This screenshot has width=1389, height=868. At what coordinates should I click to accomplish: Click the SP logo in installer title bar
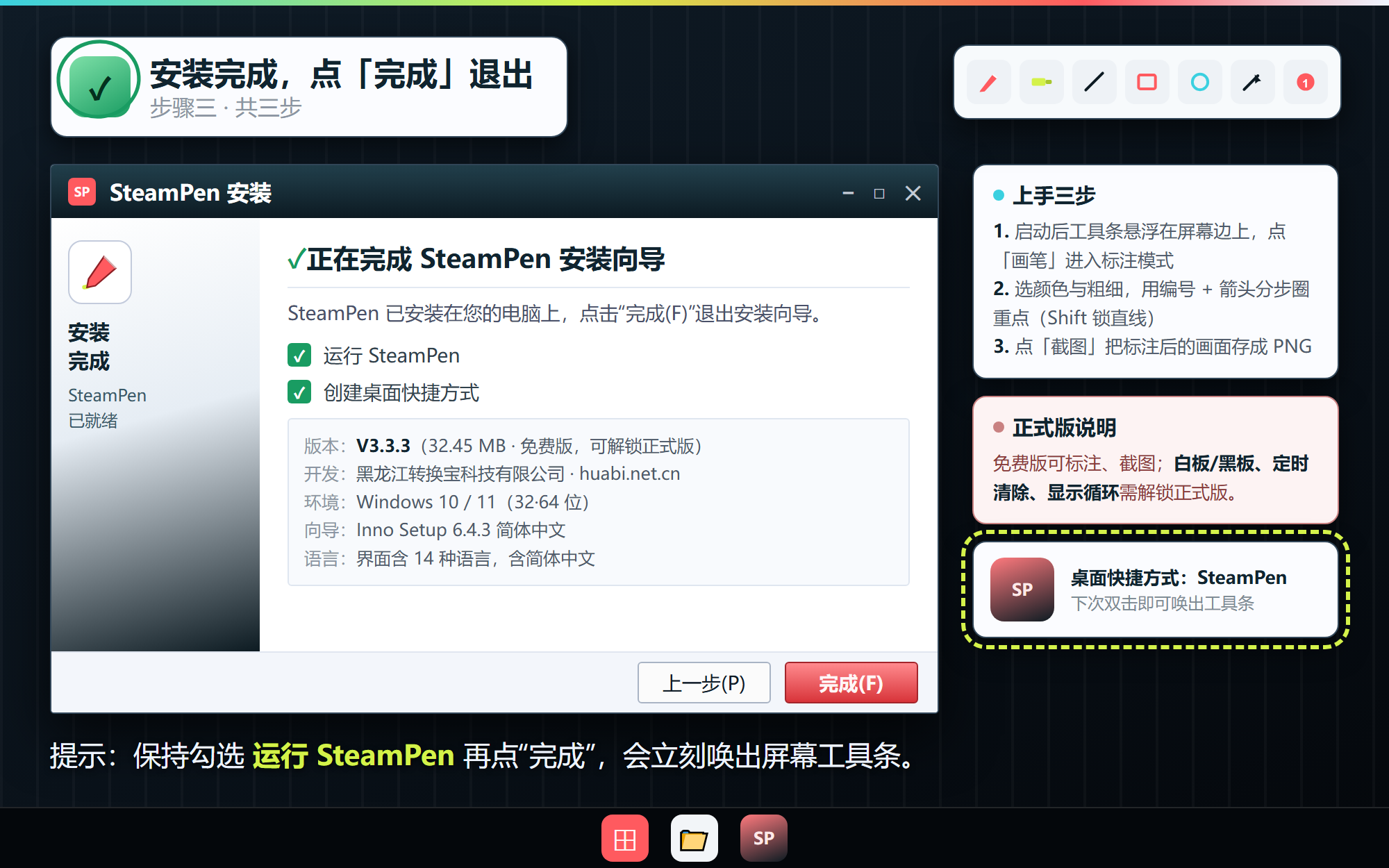click(82, 192)
